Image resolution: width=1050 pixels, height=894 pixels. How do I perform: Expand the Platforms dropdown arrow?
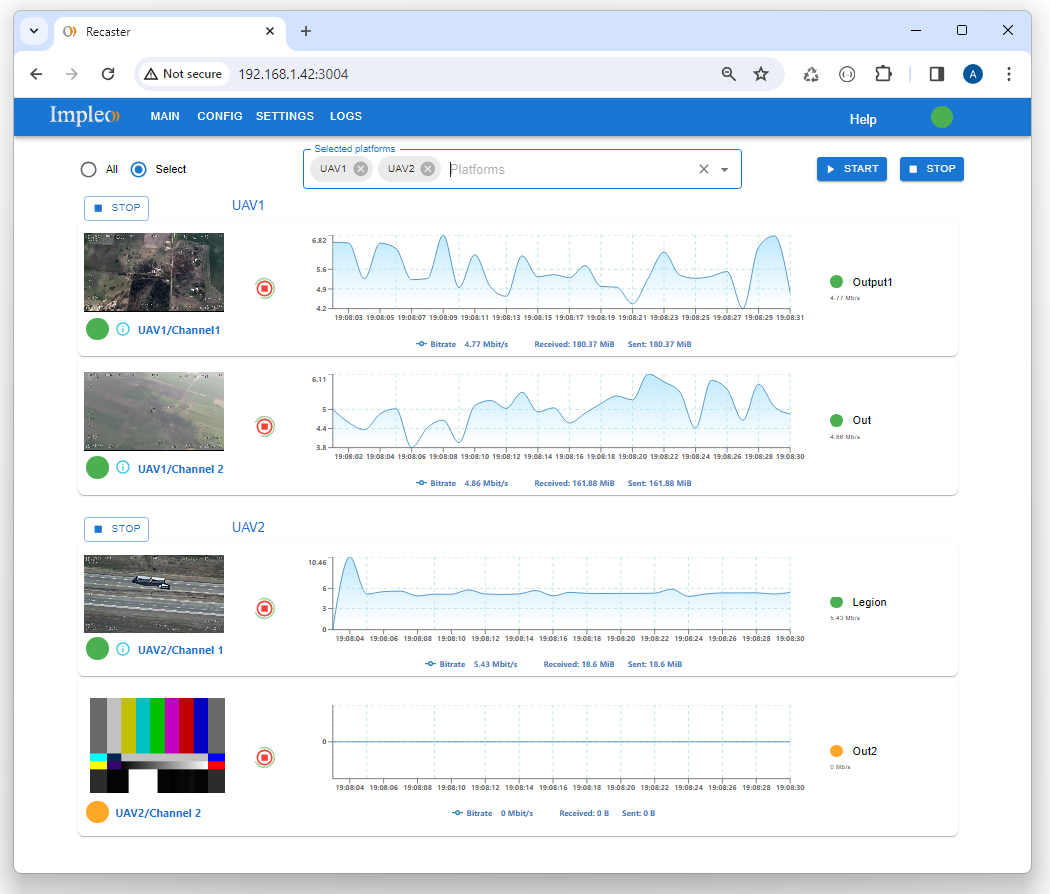click(725, 170)
